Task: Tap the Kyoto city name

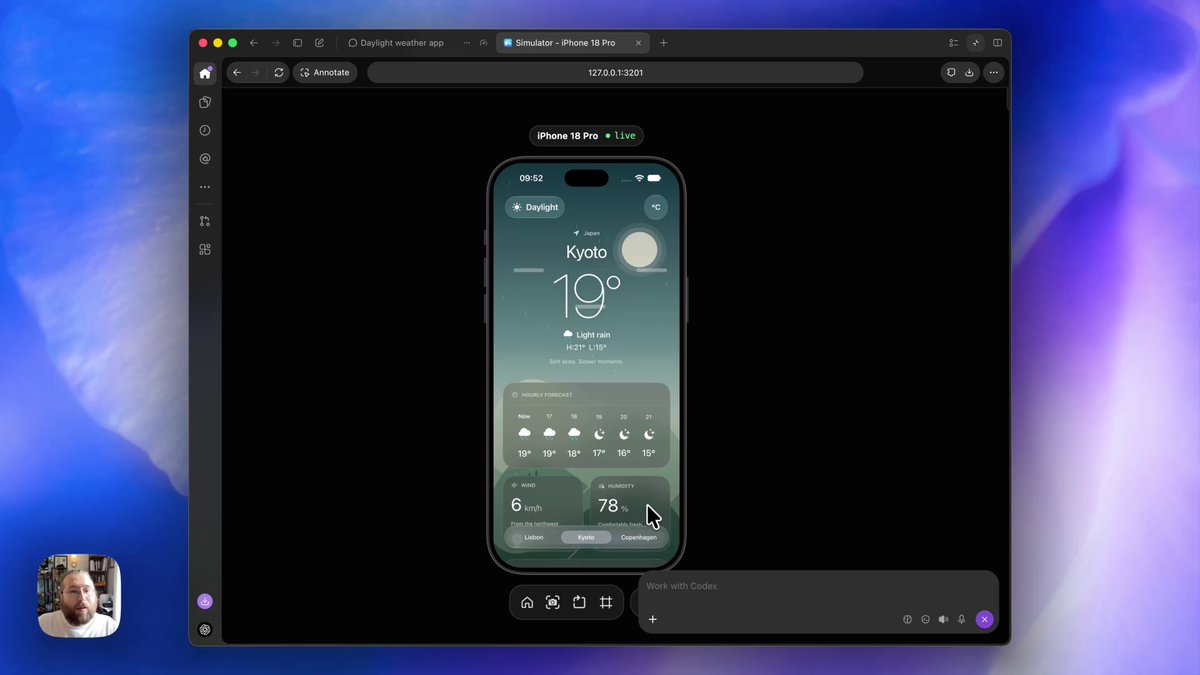Action: (x=586, y=252)
